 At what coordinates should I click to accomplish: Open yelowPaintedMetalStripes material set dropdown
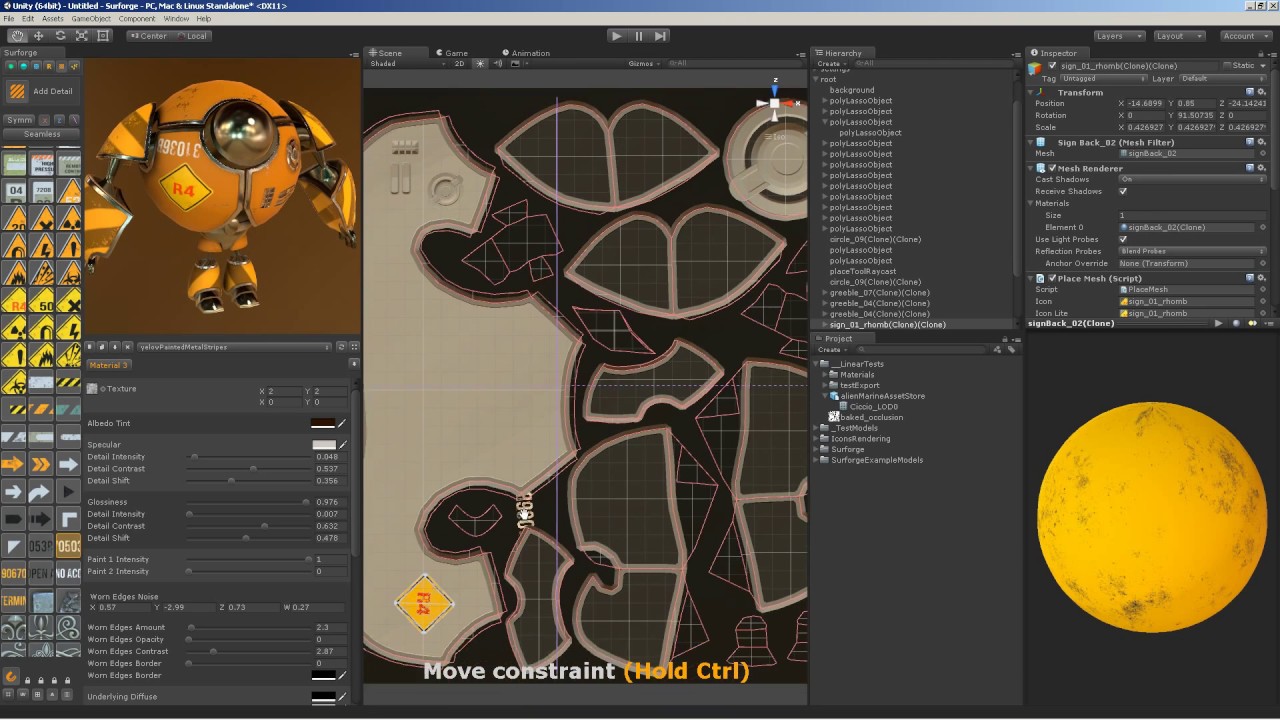click(x=235, y=347)
